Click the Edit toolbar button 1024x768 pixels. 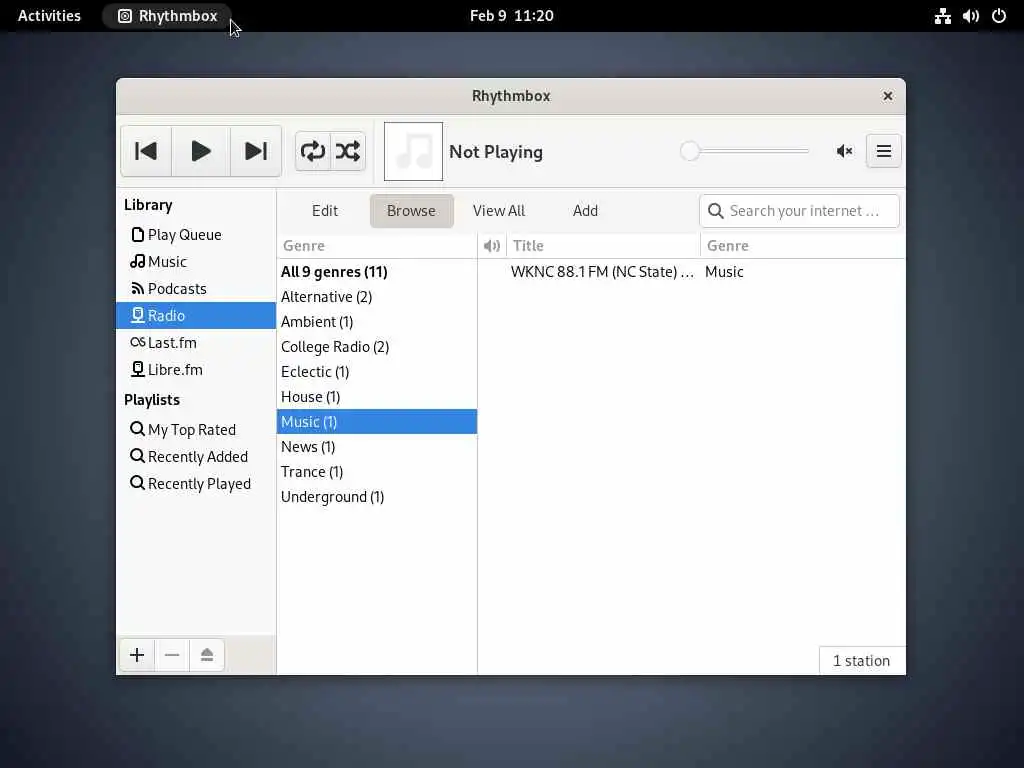point(325,211)
